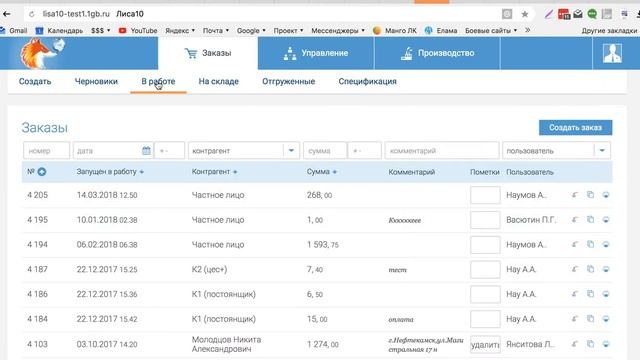Click the return-arrow icon for order 4 205
The height and width of the screenshot is (360, 640).
575,195
